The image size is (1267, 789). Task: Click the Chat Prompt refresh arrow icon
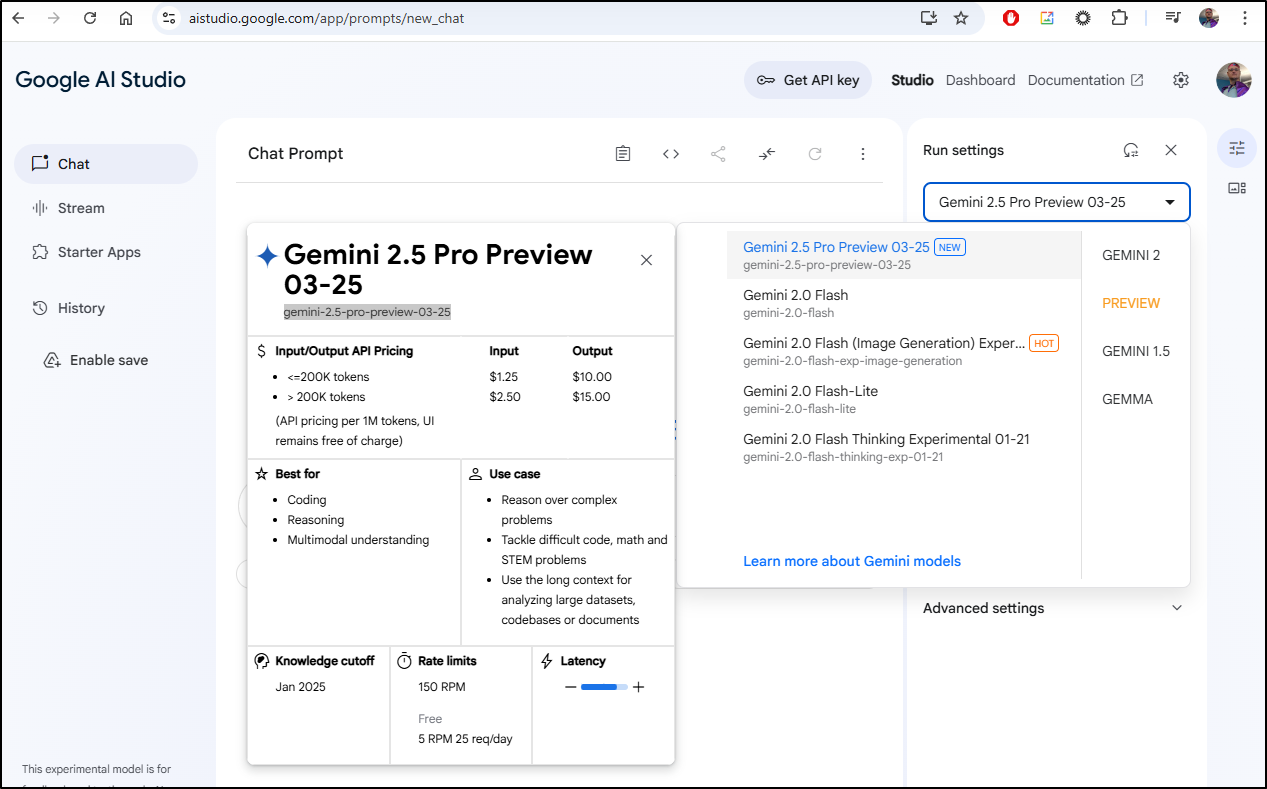pyautogui.click(x=815, y=154)
